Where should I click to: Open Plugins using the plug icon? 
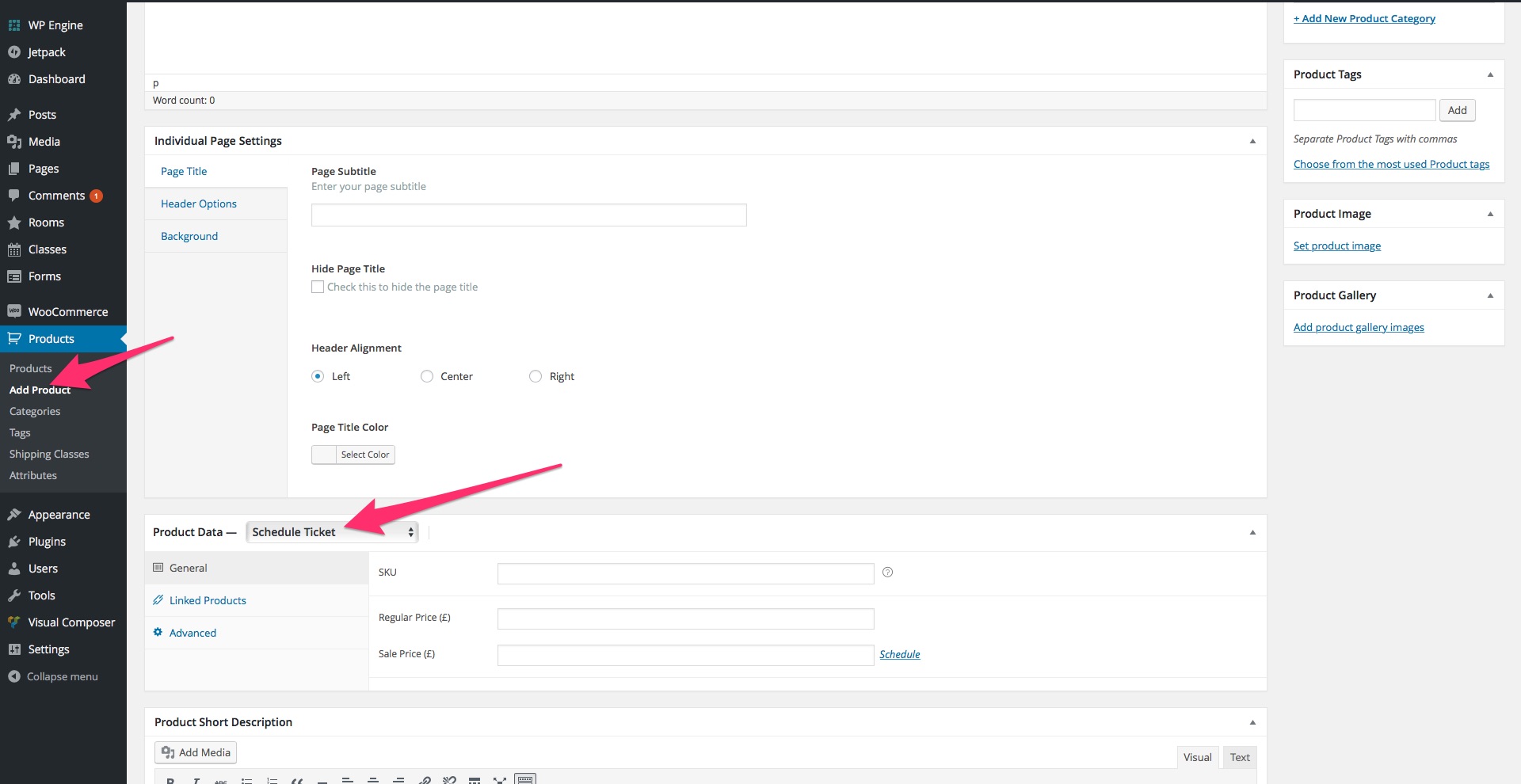[14, 542]
